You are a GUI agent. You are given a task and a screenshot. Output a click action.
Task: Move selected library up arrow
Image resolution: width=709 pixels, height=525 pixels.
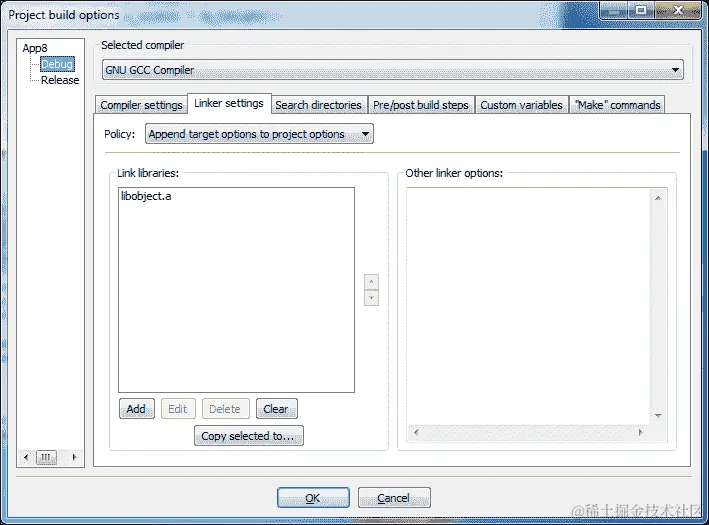(371, 282)
